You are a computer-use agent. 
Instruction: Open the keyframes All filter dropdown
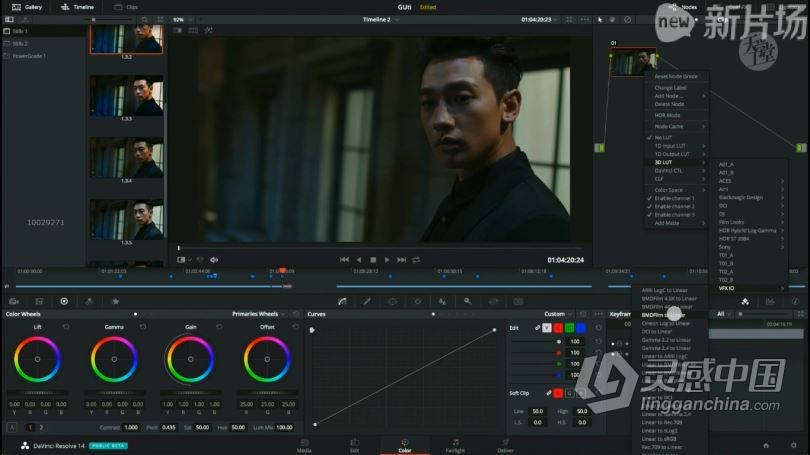point(723,314)
